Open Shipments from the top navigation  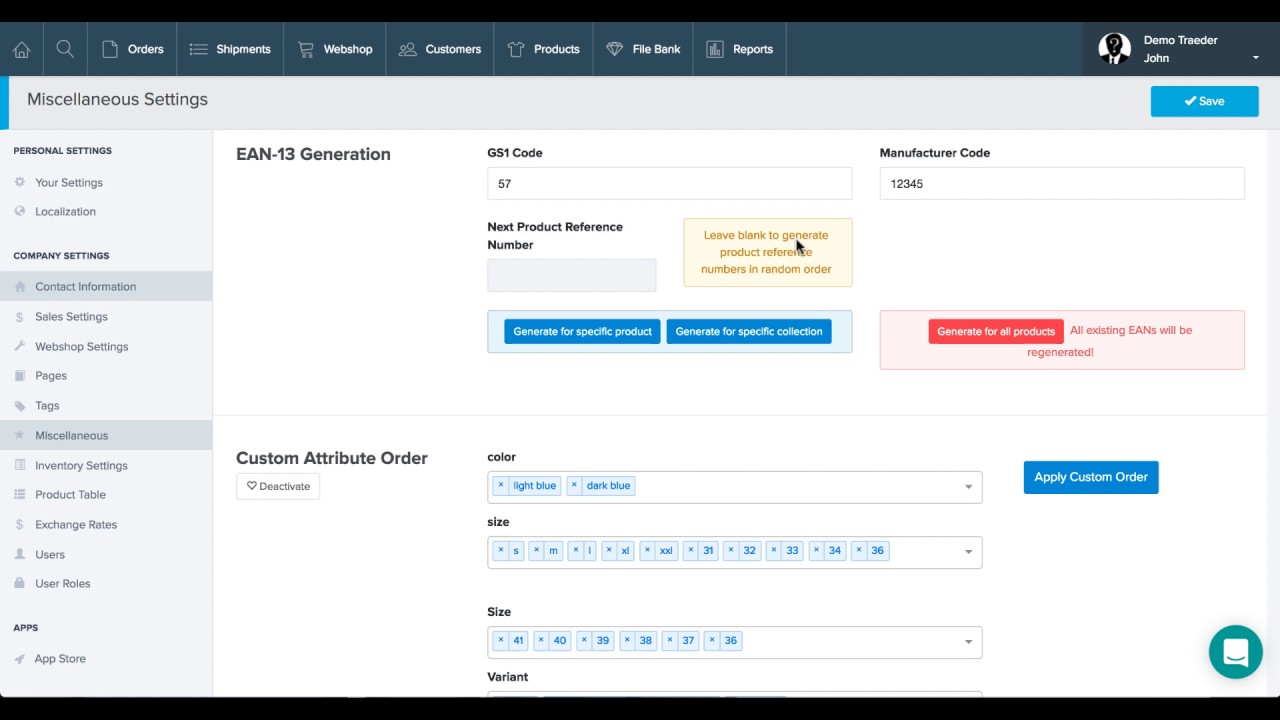[x=230, y=49]
